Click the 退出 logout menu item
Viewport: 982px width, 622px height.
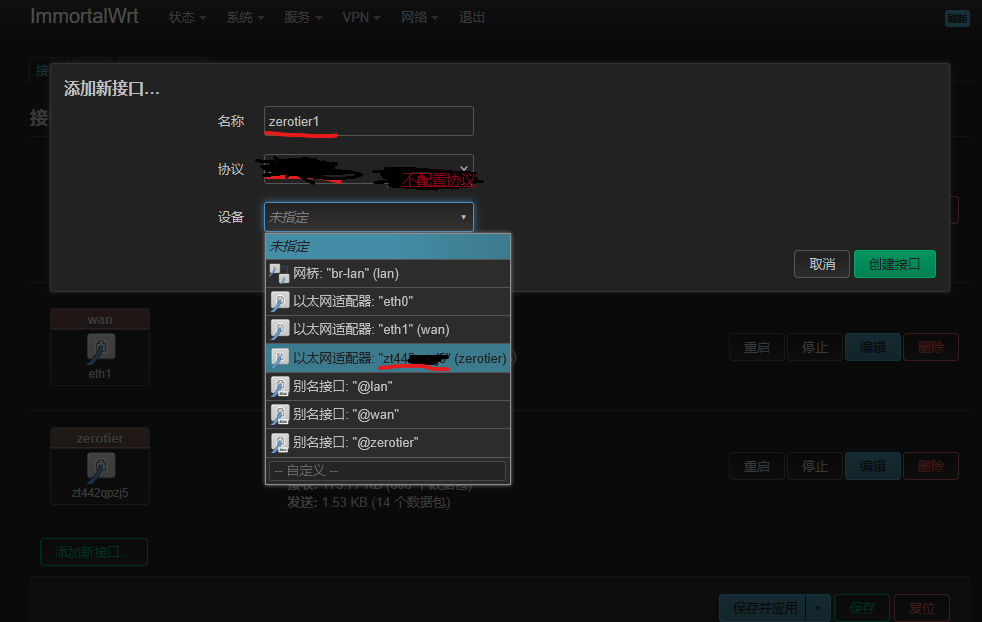[472, 18]
